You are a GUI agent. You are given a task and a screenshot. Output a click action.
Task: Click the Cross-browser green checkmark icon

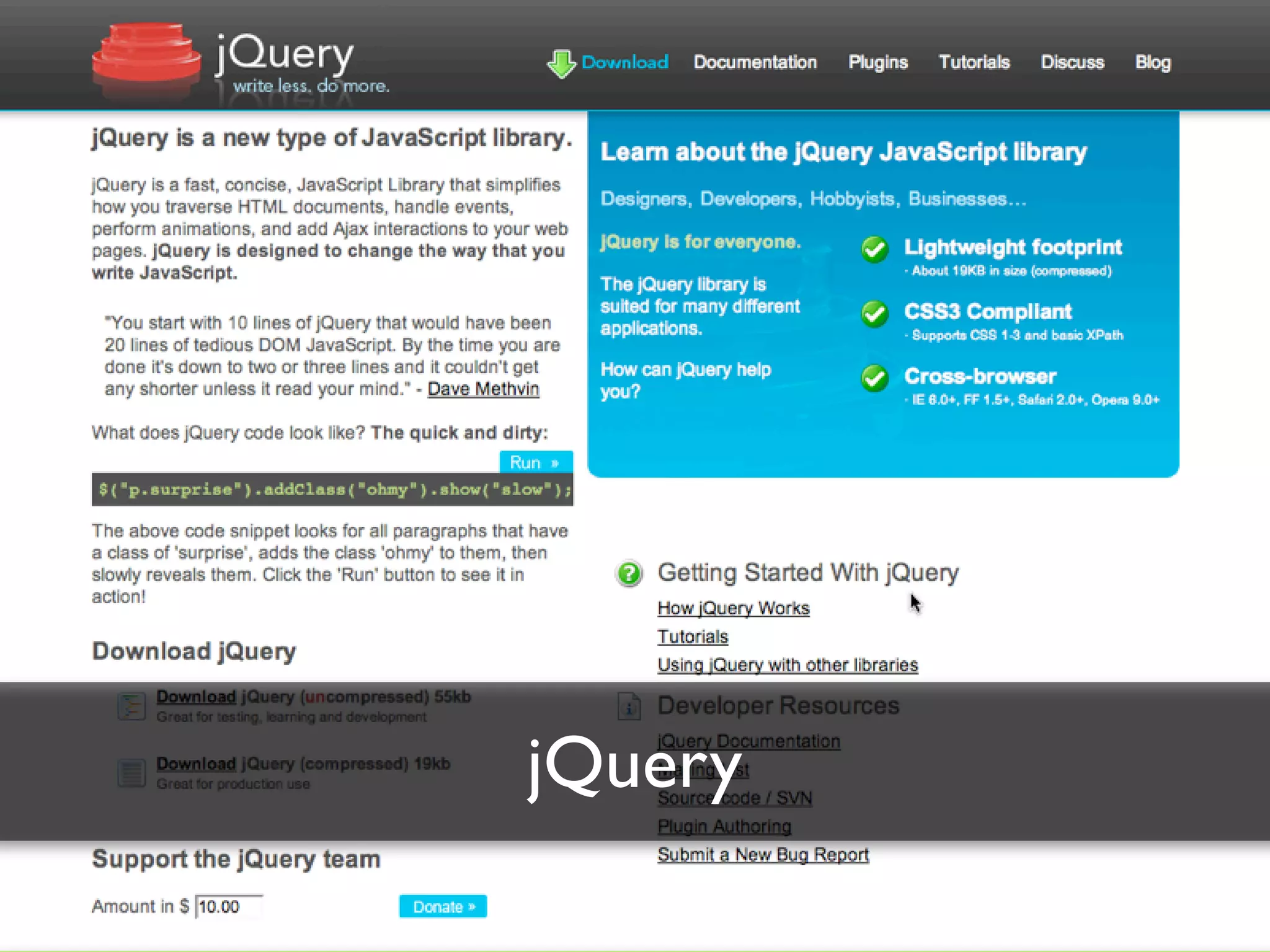coord(875,378)
